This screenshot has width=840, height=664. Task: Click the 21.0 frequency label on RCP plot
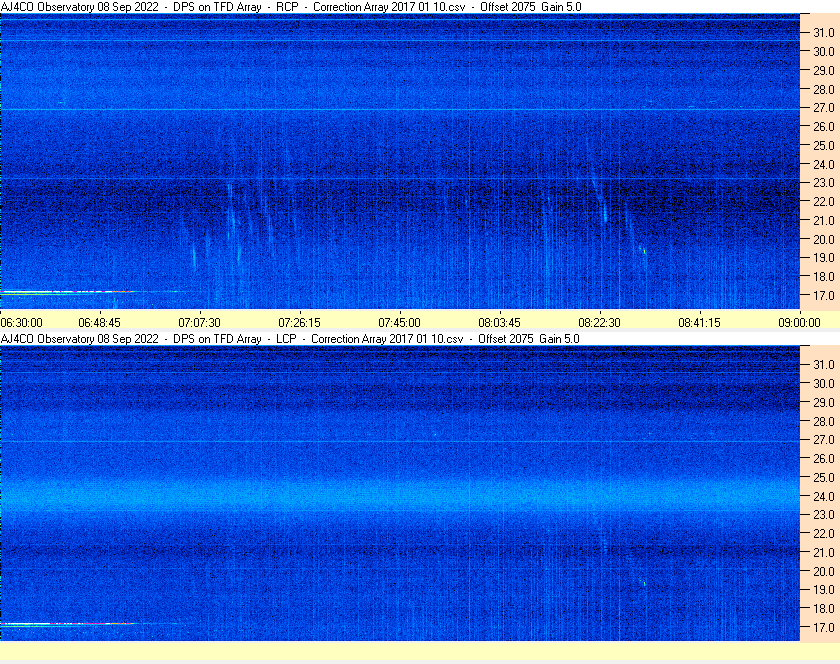pyautogui.click(x=824, y=220)
